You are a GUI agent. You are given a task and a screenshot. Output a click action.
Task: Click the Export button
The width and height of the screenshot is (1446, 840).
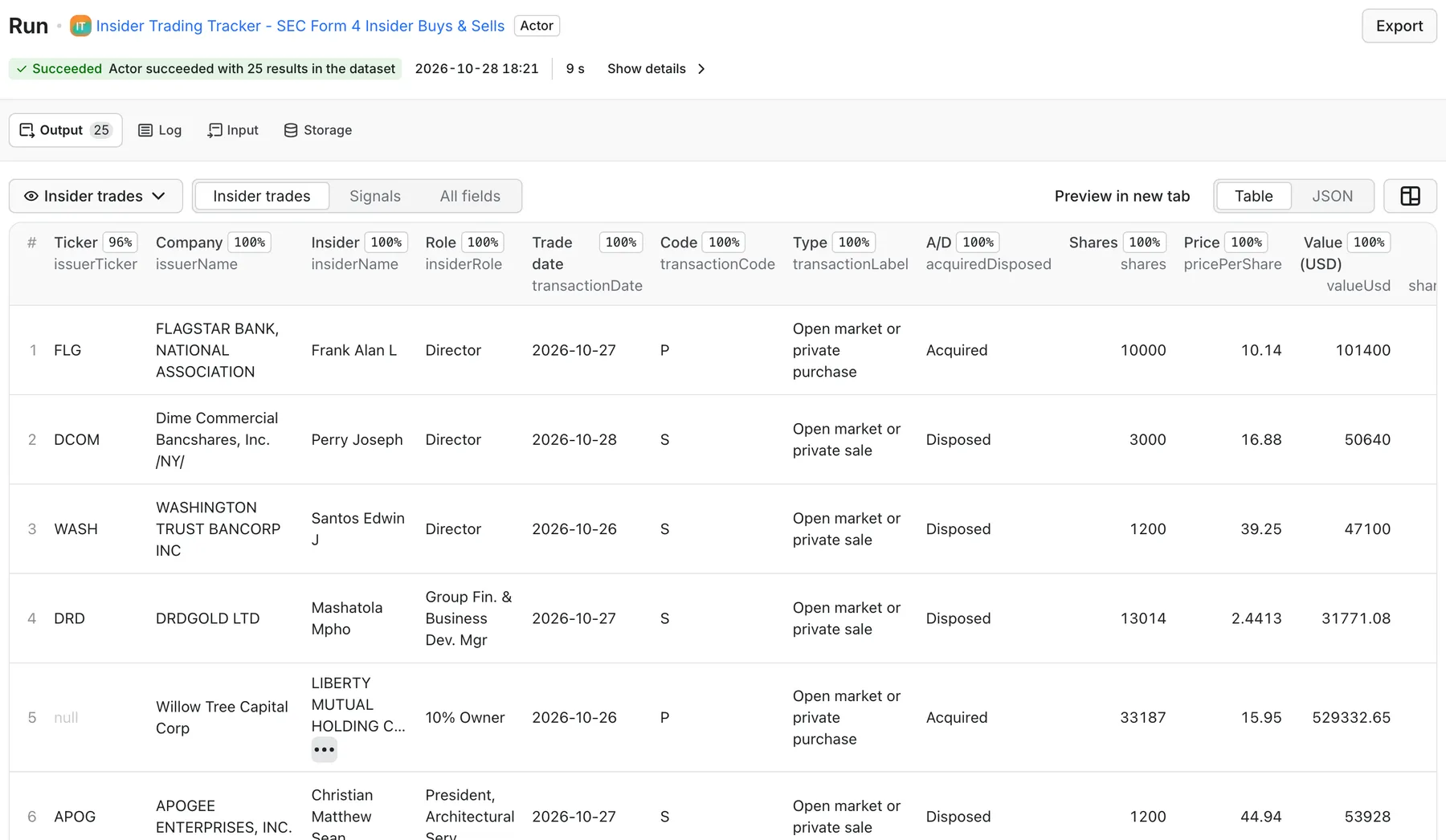(x=1399, y=26)
